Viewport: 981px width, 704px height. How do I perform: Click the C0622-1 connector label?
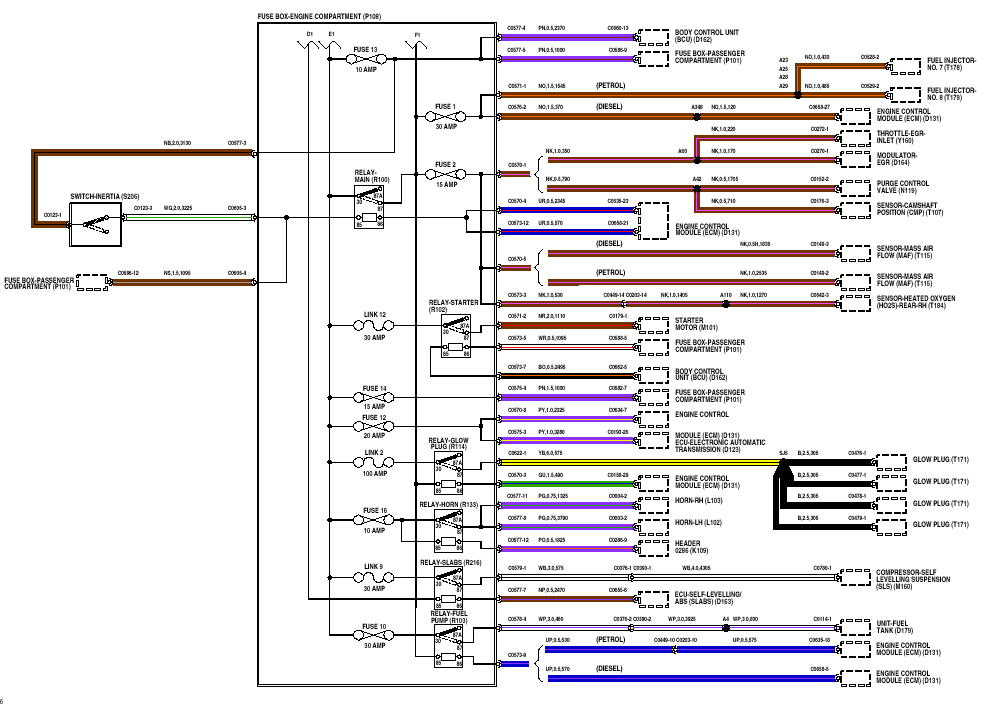(517, 453)
